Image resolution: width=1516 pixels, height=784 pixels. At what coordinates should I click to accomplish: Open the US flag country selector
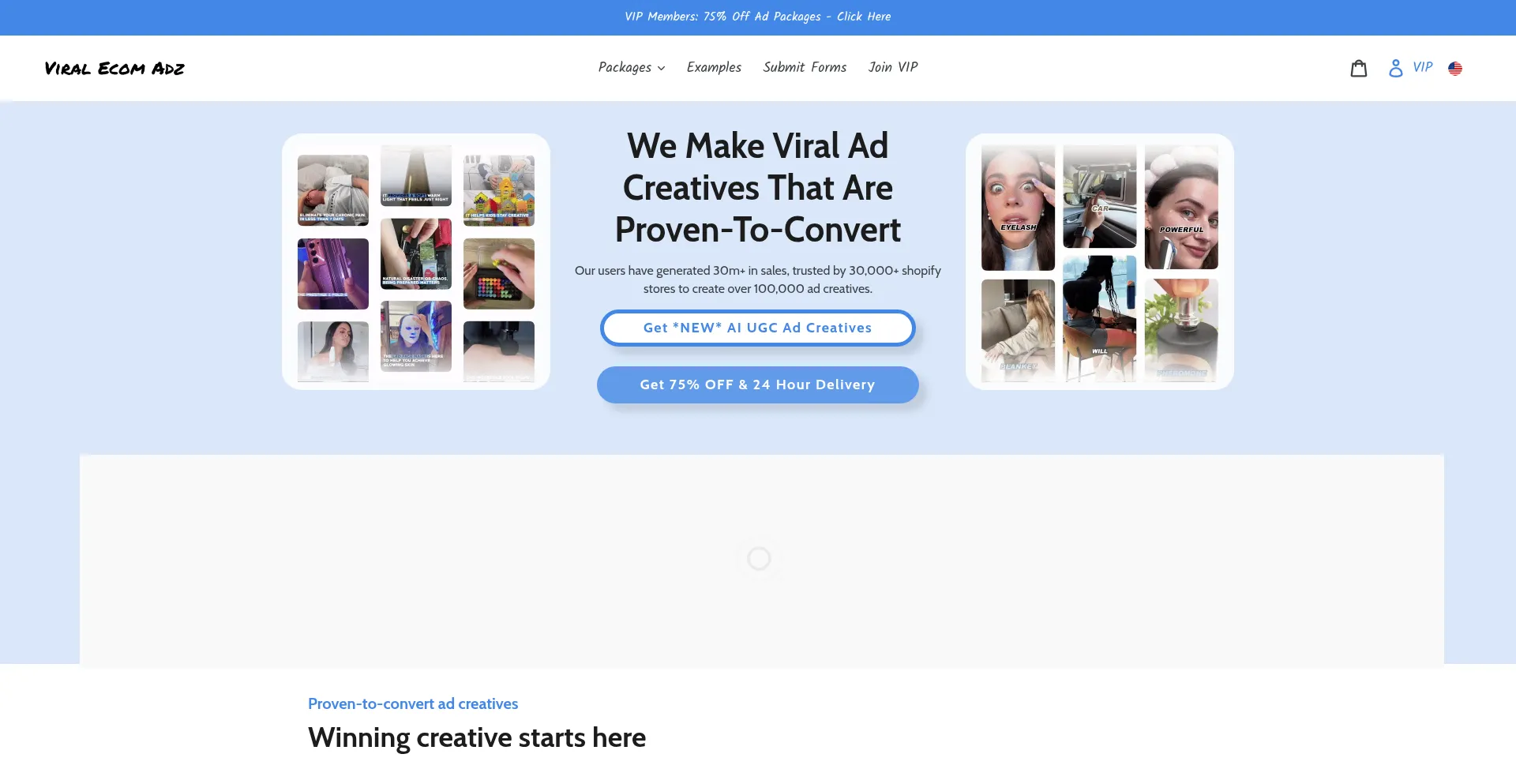coord(1454,69)
